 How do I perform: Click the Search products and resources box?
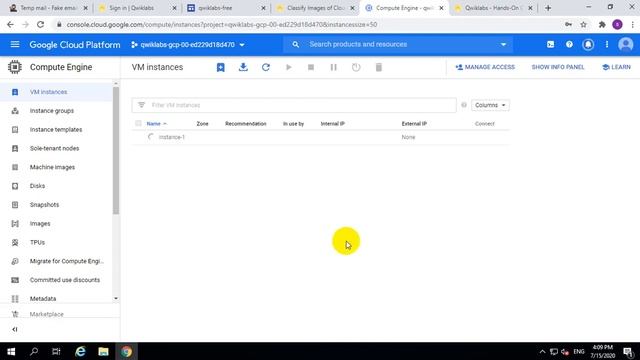(398, 44)
